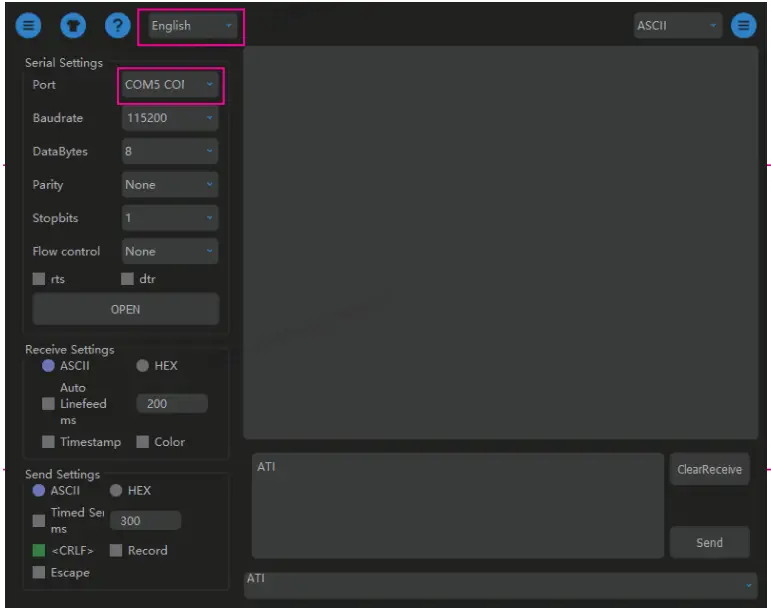Toggle the Timed Send checkbox

pyautogui.click(x=38, y=521)
